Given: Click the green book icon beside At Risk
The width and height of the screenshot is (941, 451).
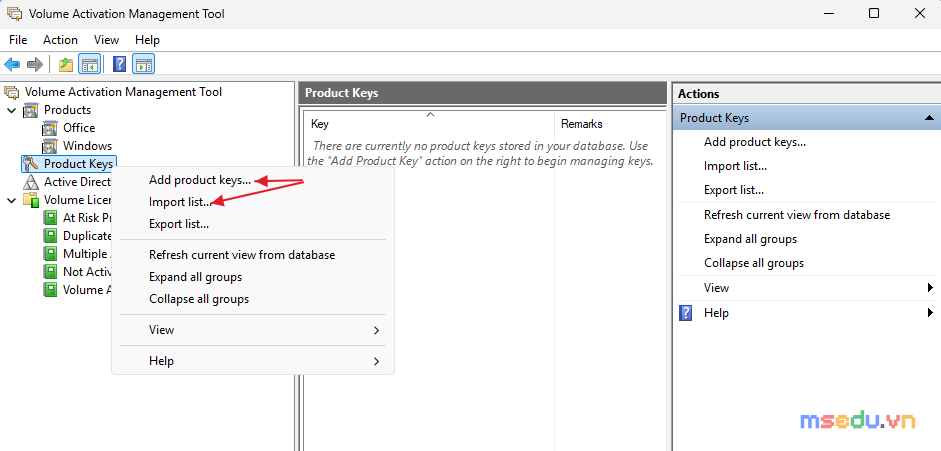Looking at the screenshot, I should coord(50,218).
